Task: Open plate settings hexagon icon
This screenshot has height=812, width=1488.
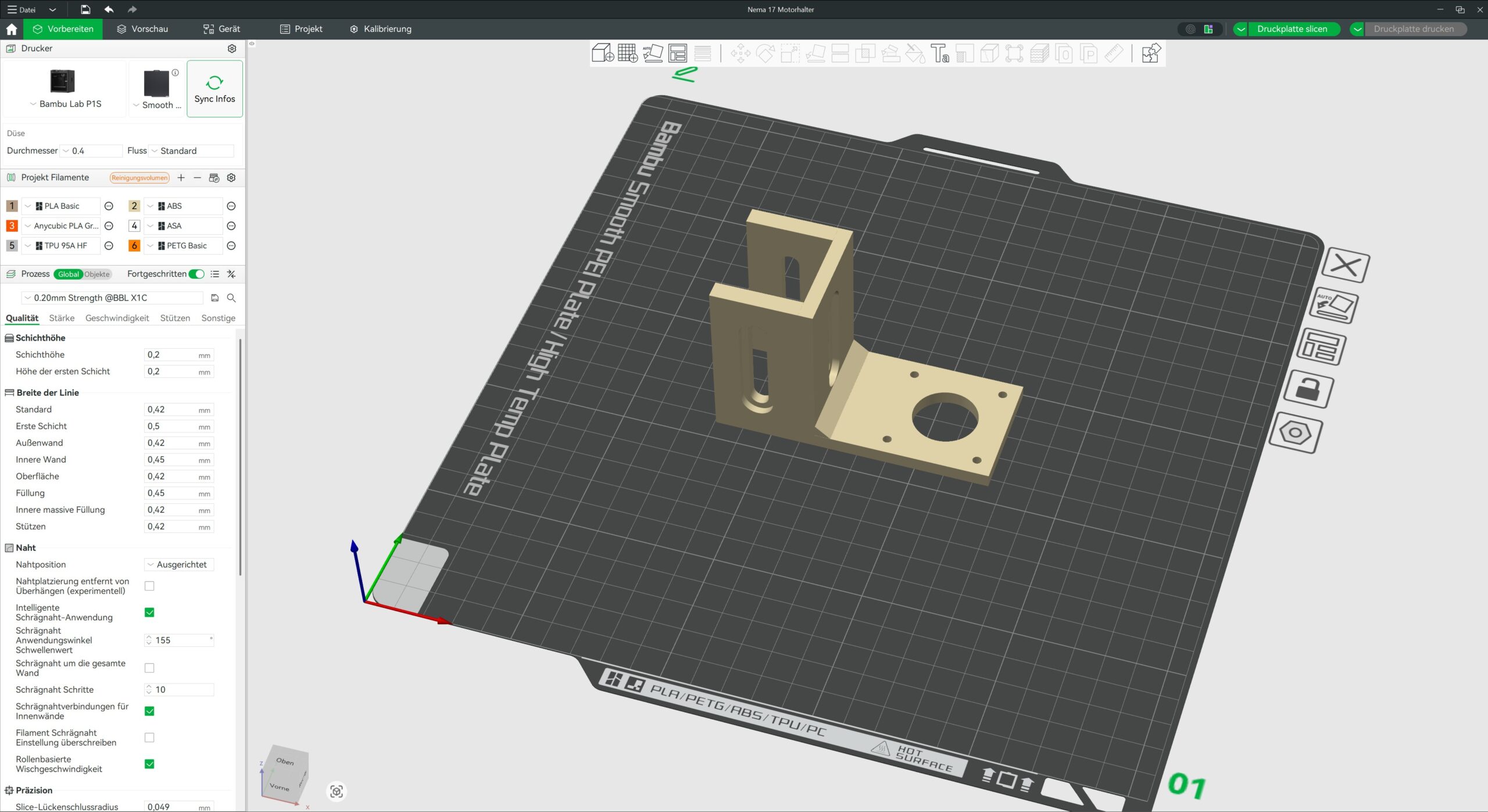Action: (x=1295, y=433)
